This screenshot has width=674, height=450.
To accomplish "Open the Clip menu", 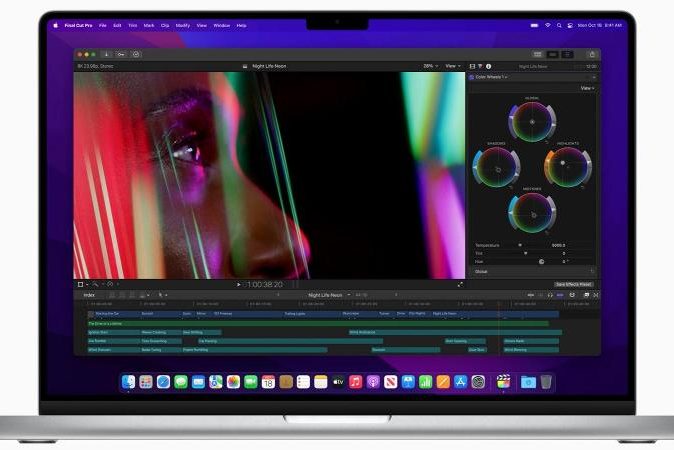I will (165, 25).
